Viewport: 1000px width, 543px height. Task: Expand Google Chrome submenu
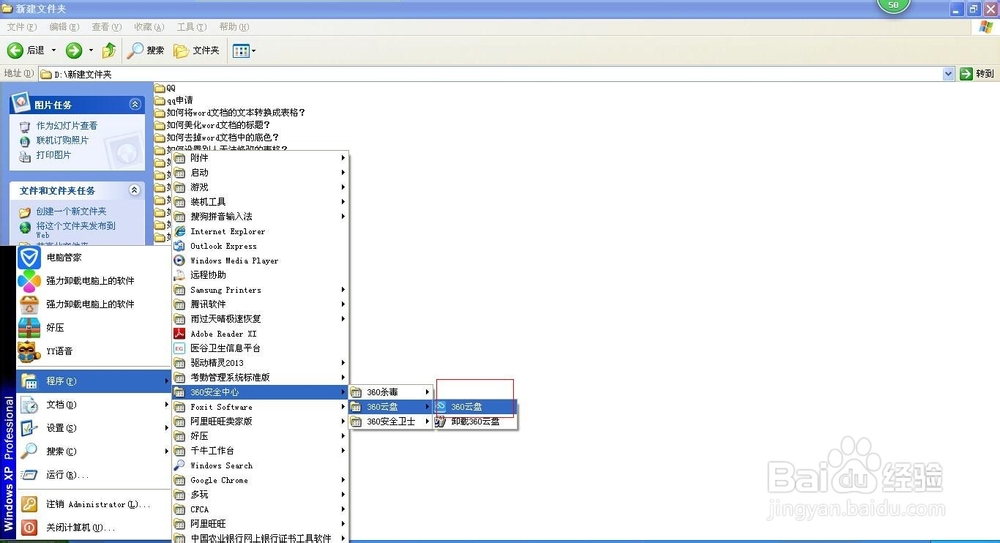[260, 480]
